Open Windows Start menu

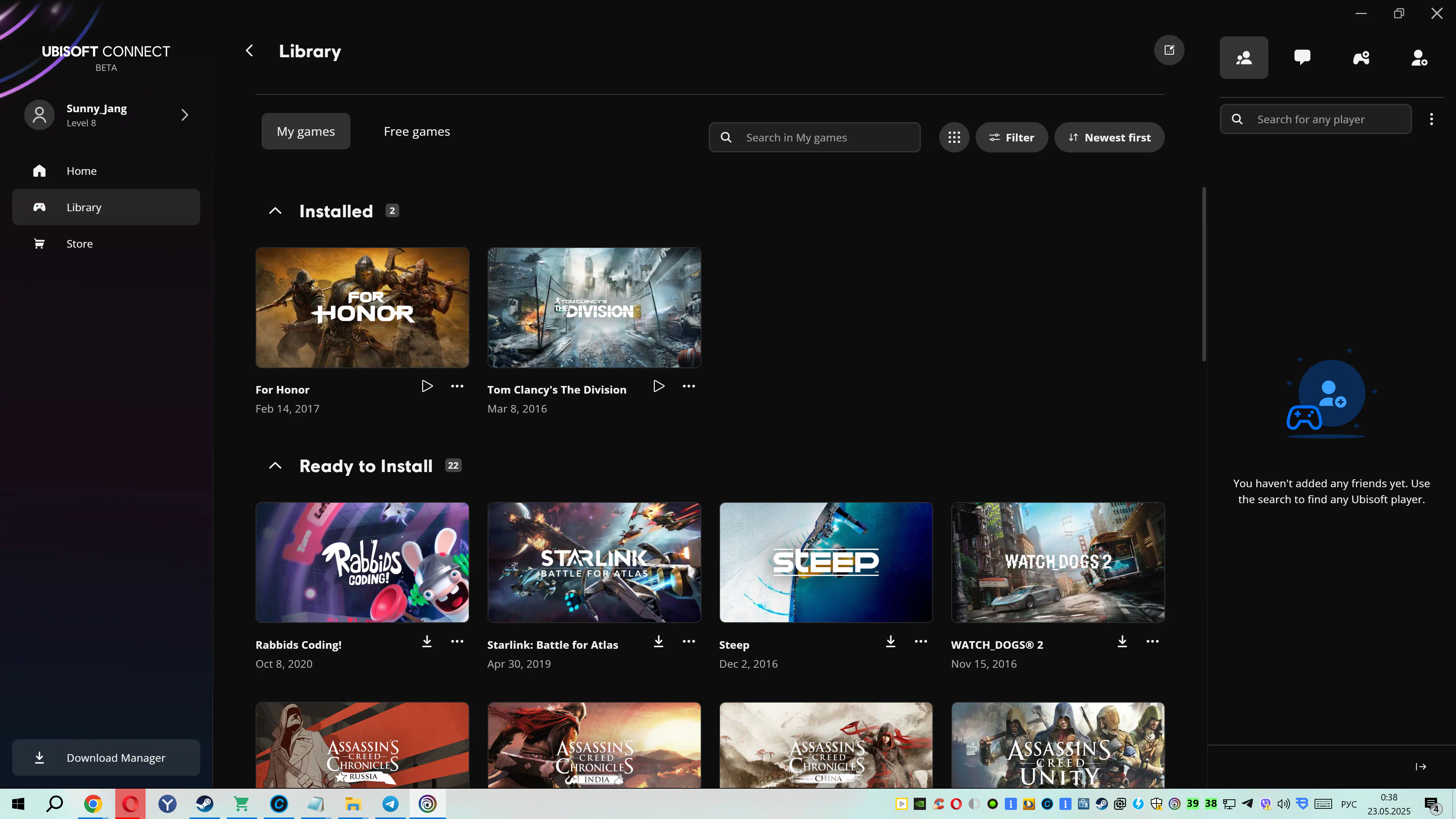click(x=18, y=804)
